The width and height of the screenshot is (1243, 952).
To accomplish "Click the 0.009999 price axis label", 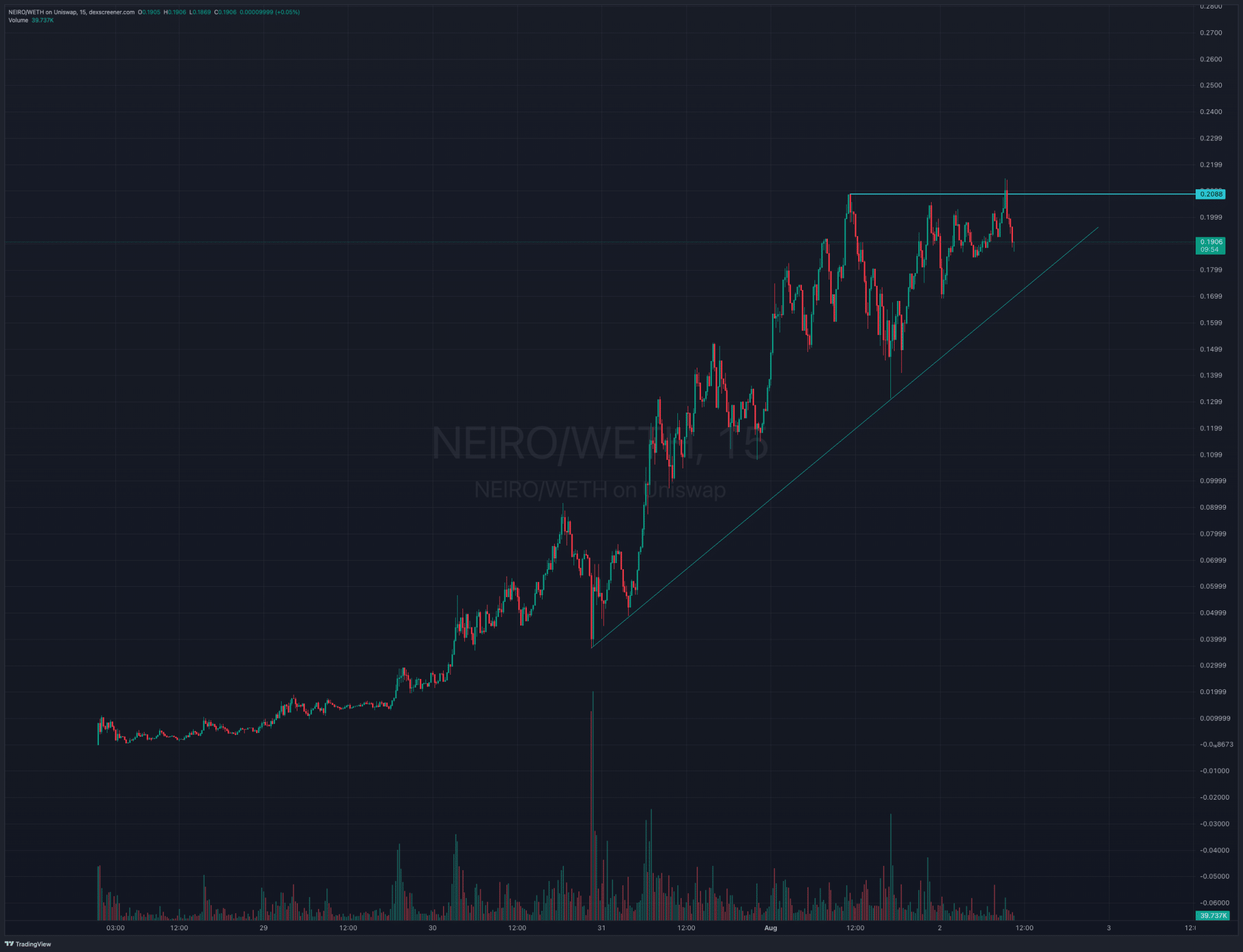I will click(x=1214, y=718).
